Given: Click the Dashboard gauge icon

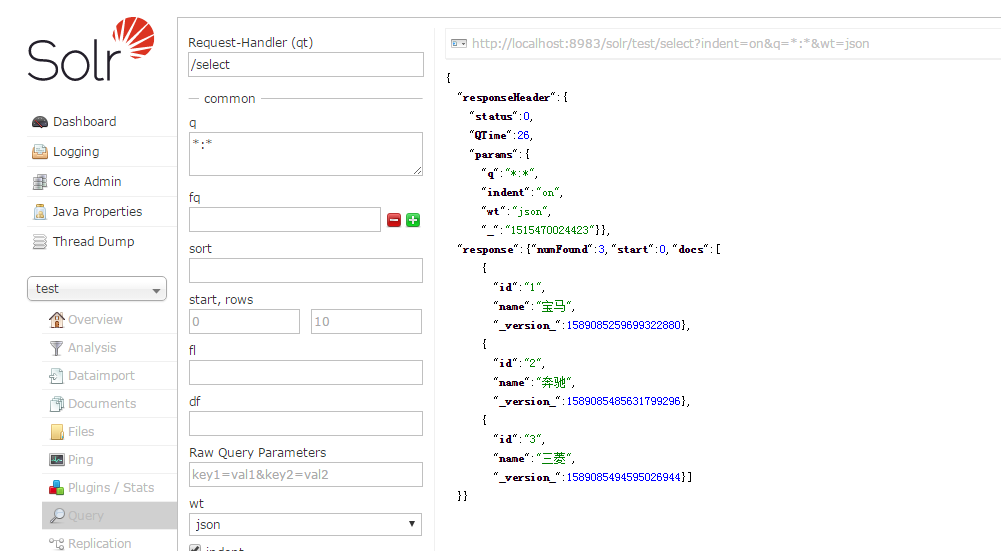Looking at the screenshot, I should [x=40, y=122].
